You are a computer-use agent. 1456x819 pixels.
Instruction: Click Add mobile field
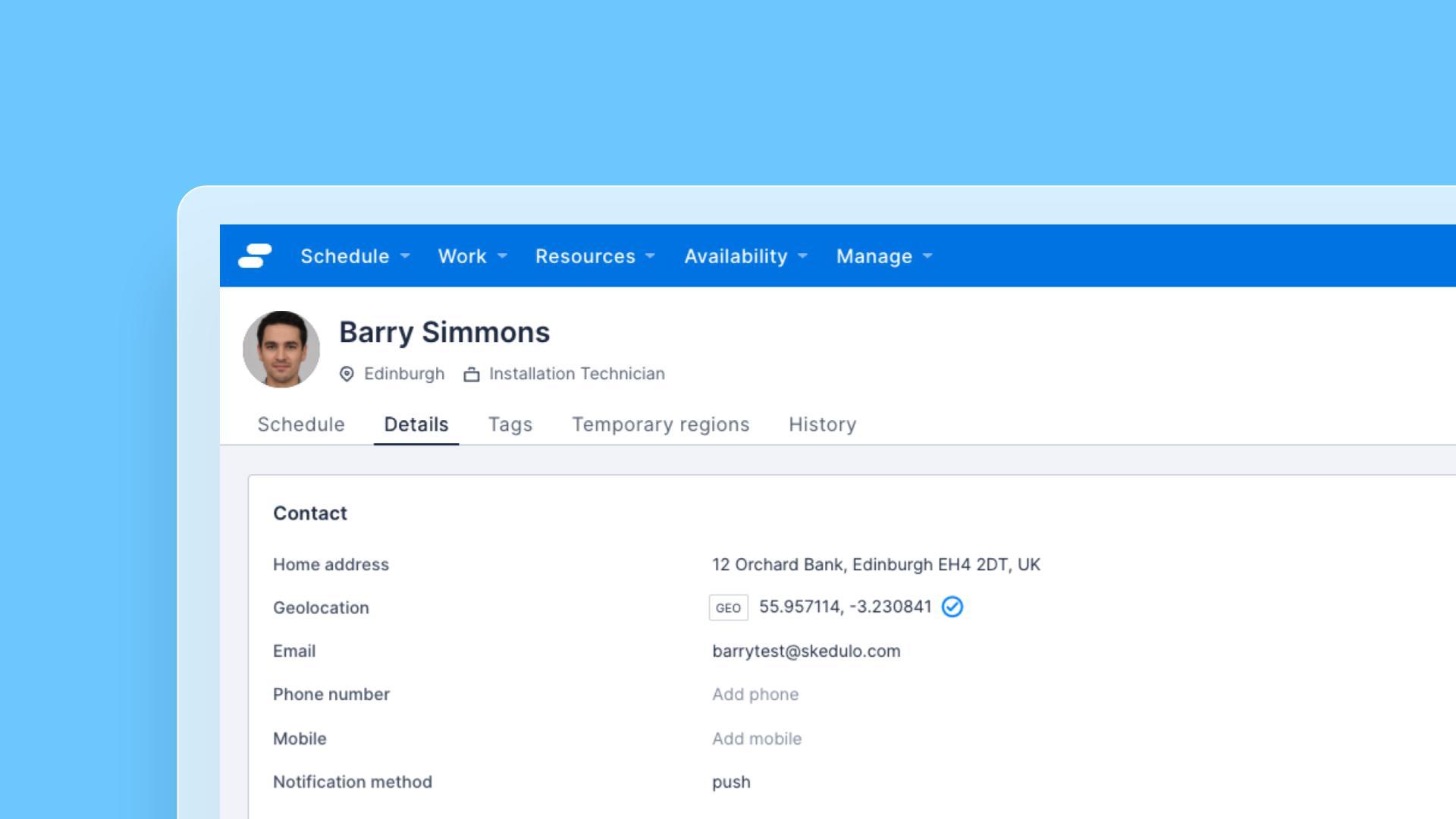coord(757,739)
